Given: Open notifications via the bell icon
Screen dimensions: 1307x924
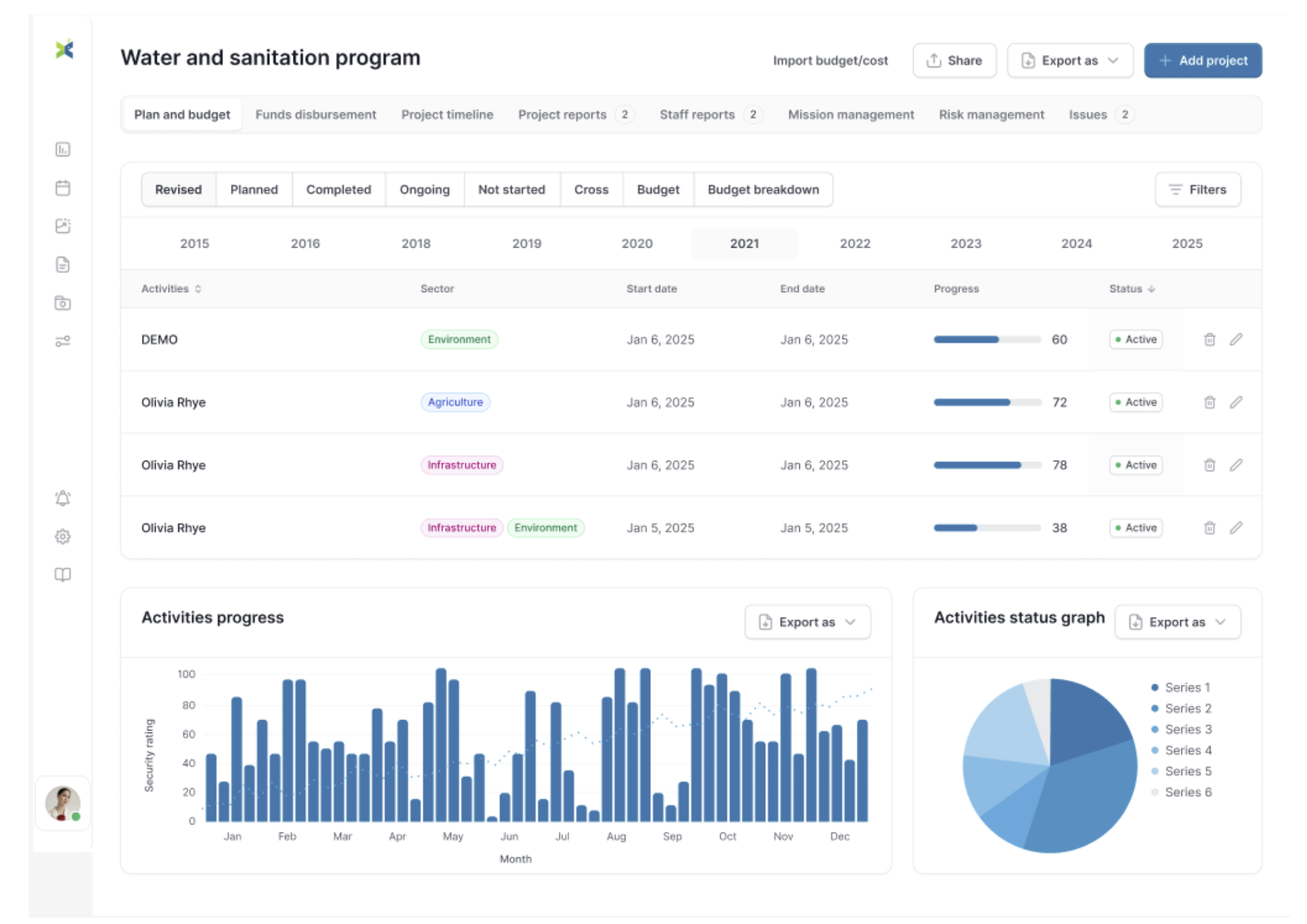Looking at the screenshot, I should pos(63,499).
